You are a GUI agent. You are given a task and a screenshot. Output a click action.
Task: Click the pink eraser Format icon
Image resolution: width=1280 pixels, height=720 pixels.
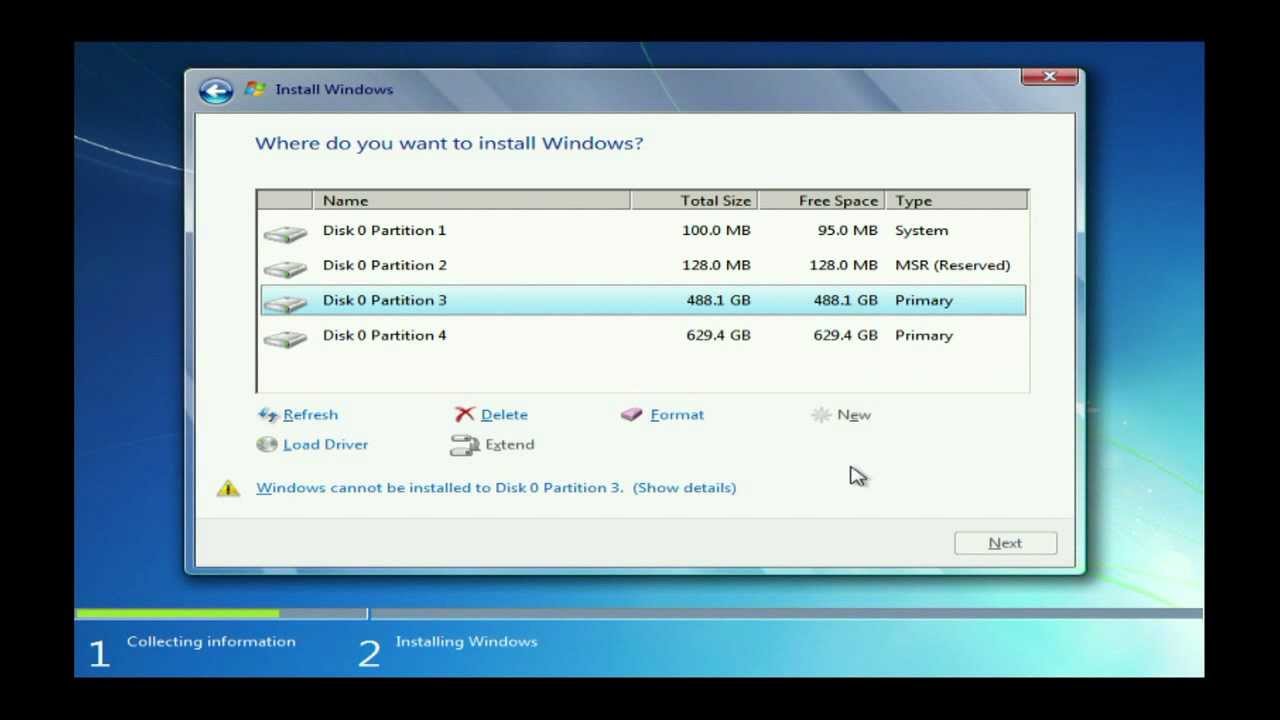point(631,414)
